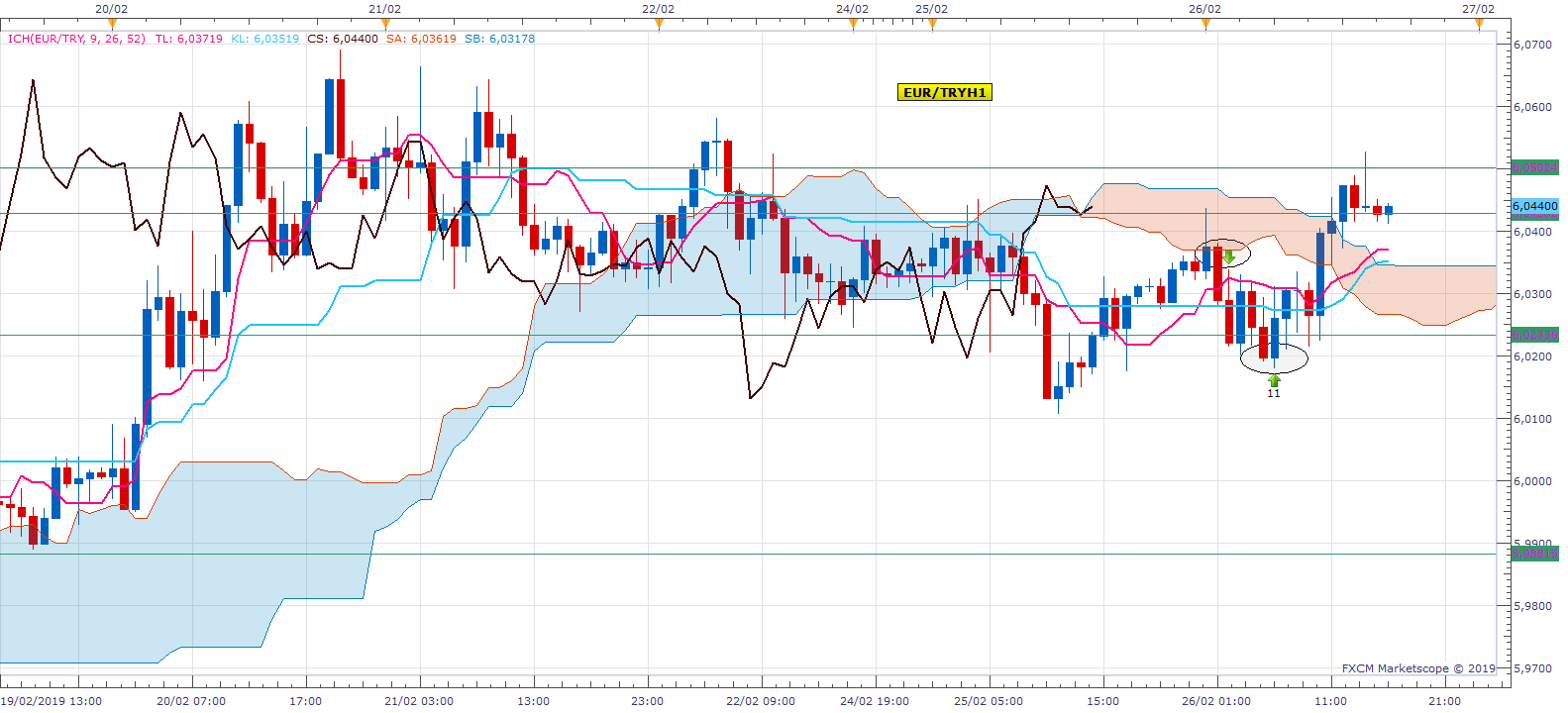Click the 15:00 time axis label

(1103, 701)
